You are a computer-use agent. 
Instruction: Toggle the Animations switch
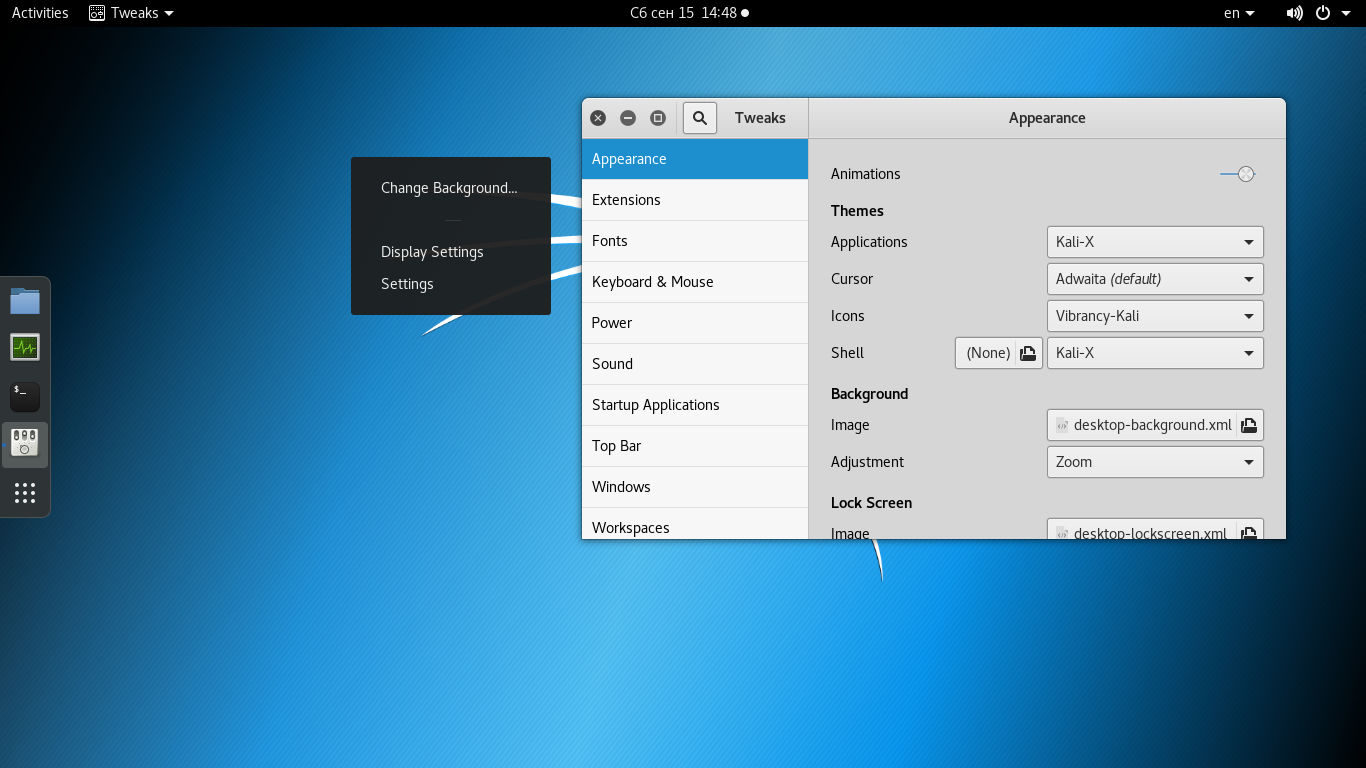[x=1238, y=174]
